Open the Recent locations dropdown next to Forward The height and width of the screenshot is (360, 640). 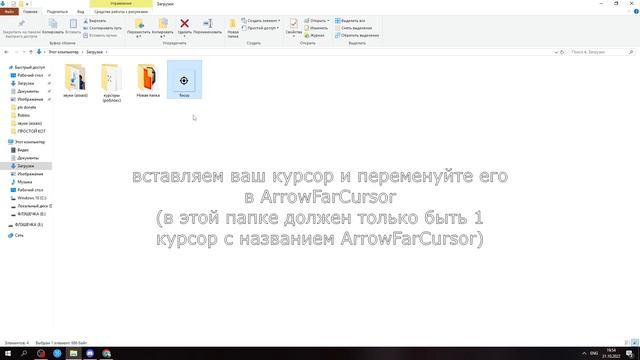[24, 52]
